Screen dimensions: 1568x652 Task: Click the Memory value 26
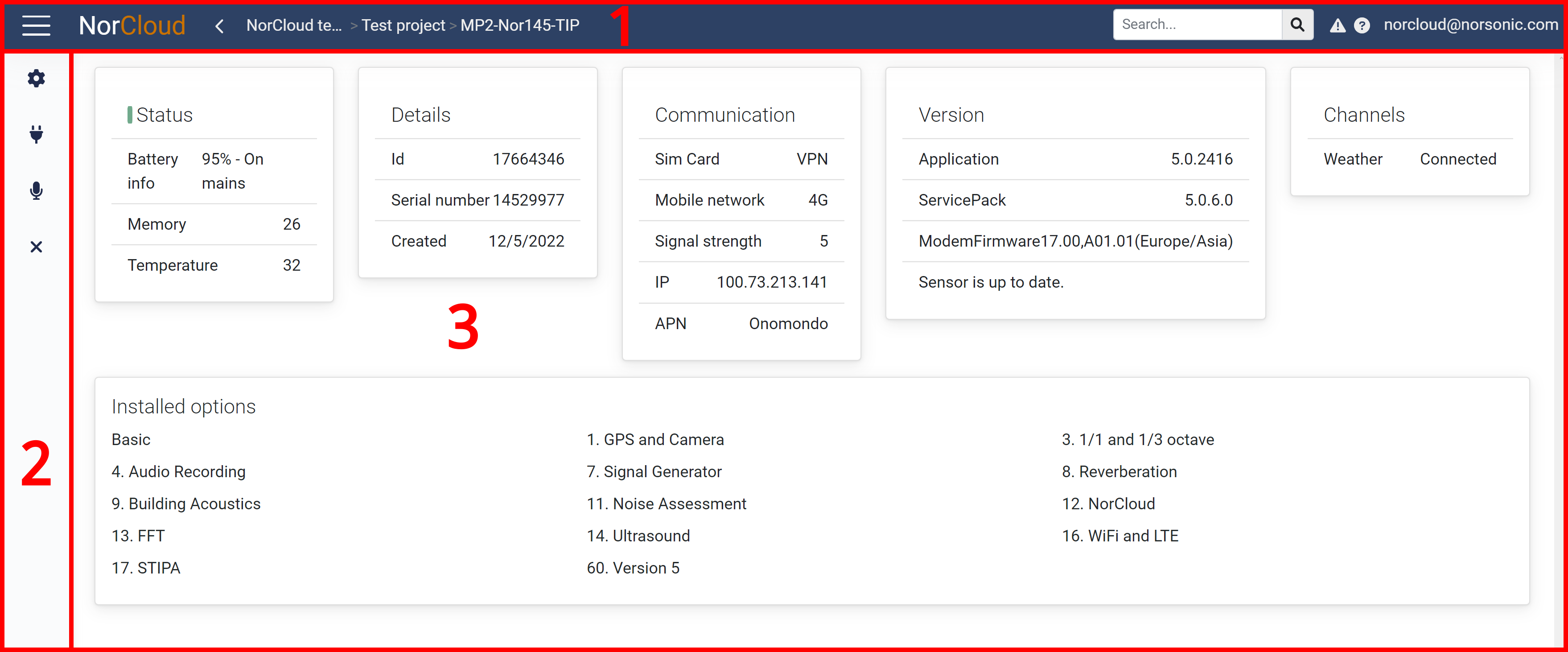click(292, 224)
